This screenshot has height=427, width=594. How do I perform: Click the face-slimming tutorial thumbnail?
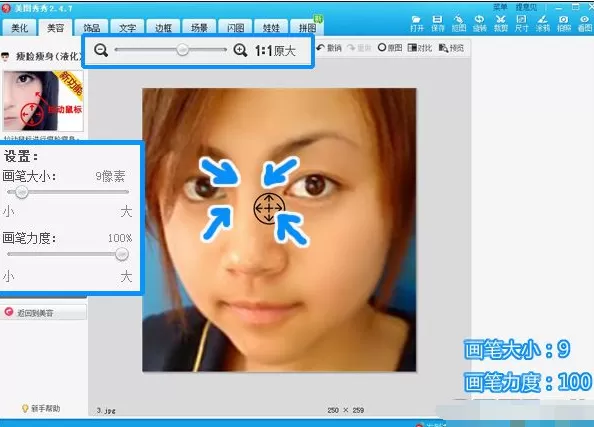pyautogui.click(x=43, y=101)
